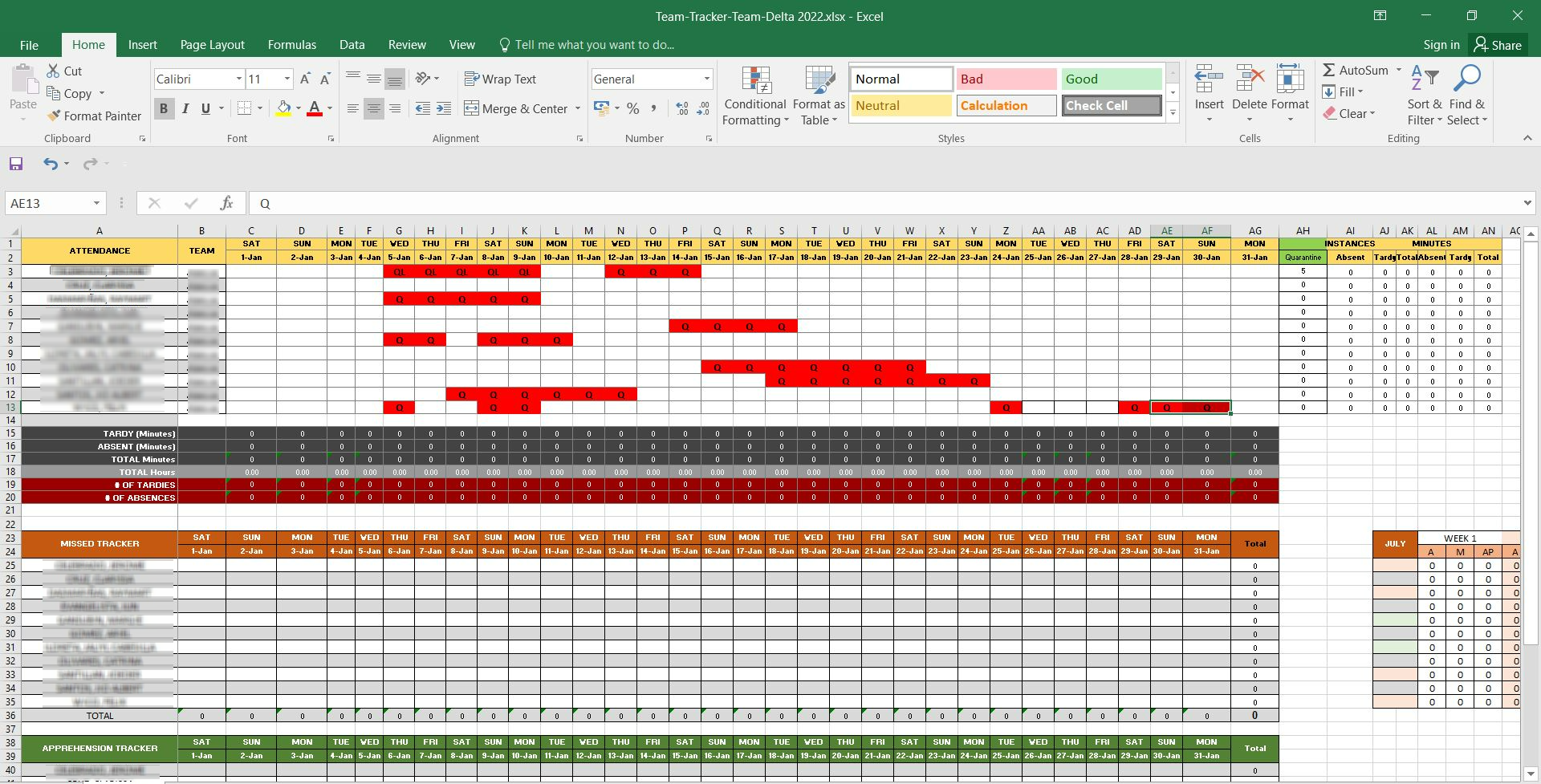1541x784 pixels.
Task: Expand the font name dropdown
Action: tap(238, 79)
